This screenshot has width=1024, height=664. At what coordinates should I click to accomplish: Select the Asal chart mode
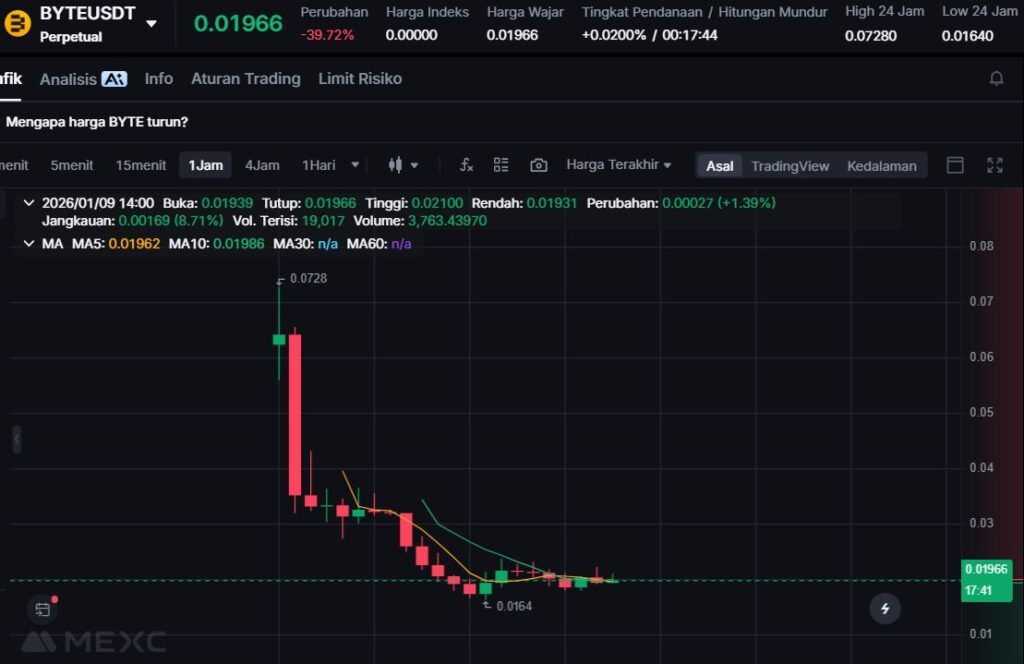point(720,166)
